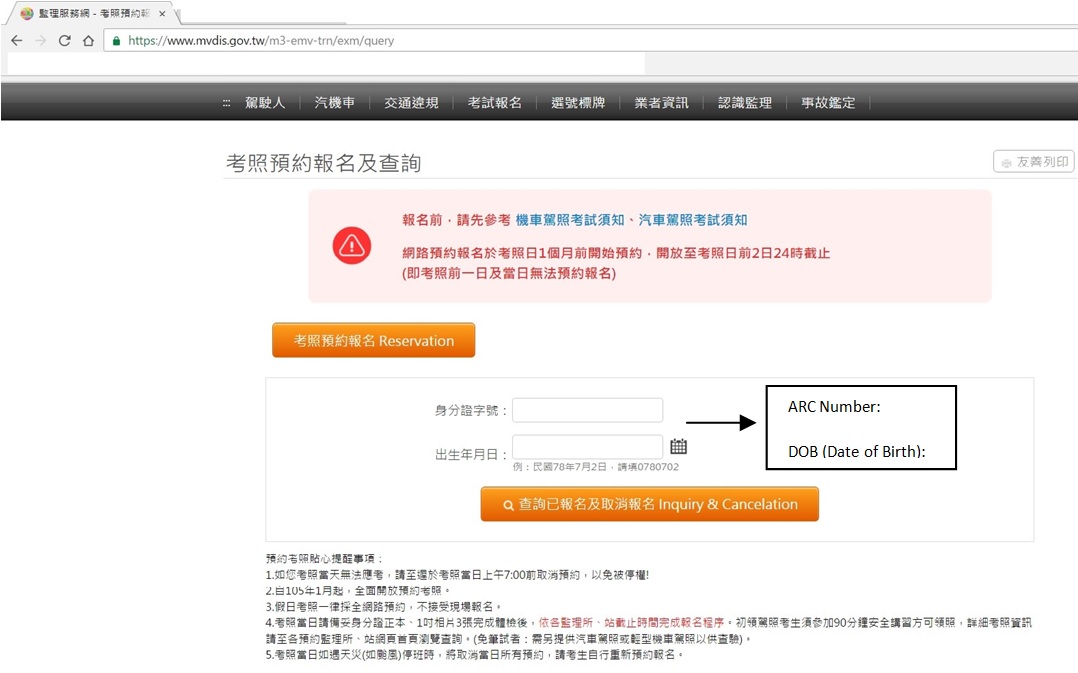Open the 駕駛人 menu
Viewport: 1078px width, 673px height.
[x=263, y=101]
